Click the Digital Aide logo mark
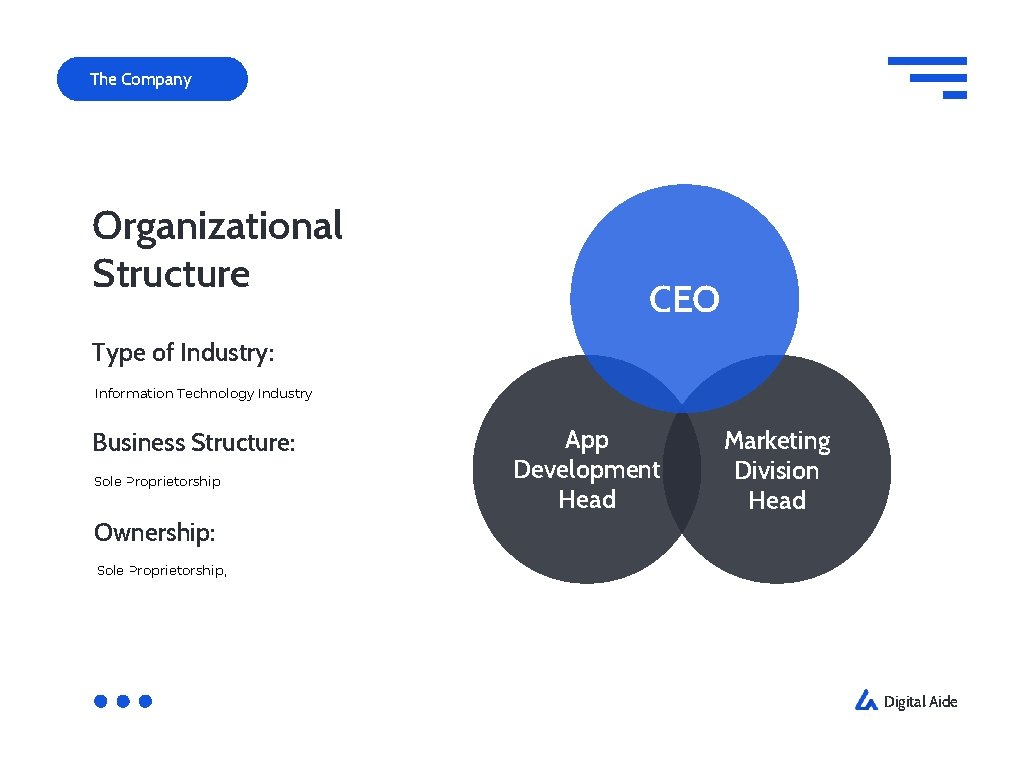The height and width of the screenshot is (768, 1024). coord(866,700)
